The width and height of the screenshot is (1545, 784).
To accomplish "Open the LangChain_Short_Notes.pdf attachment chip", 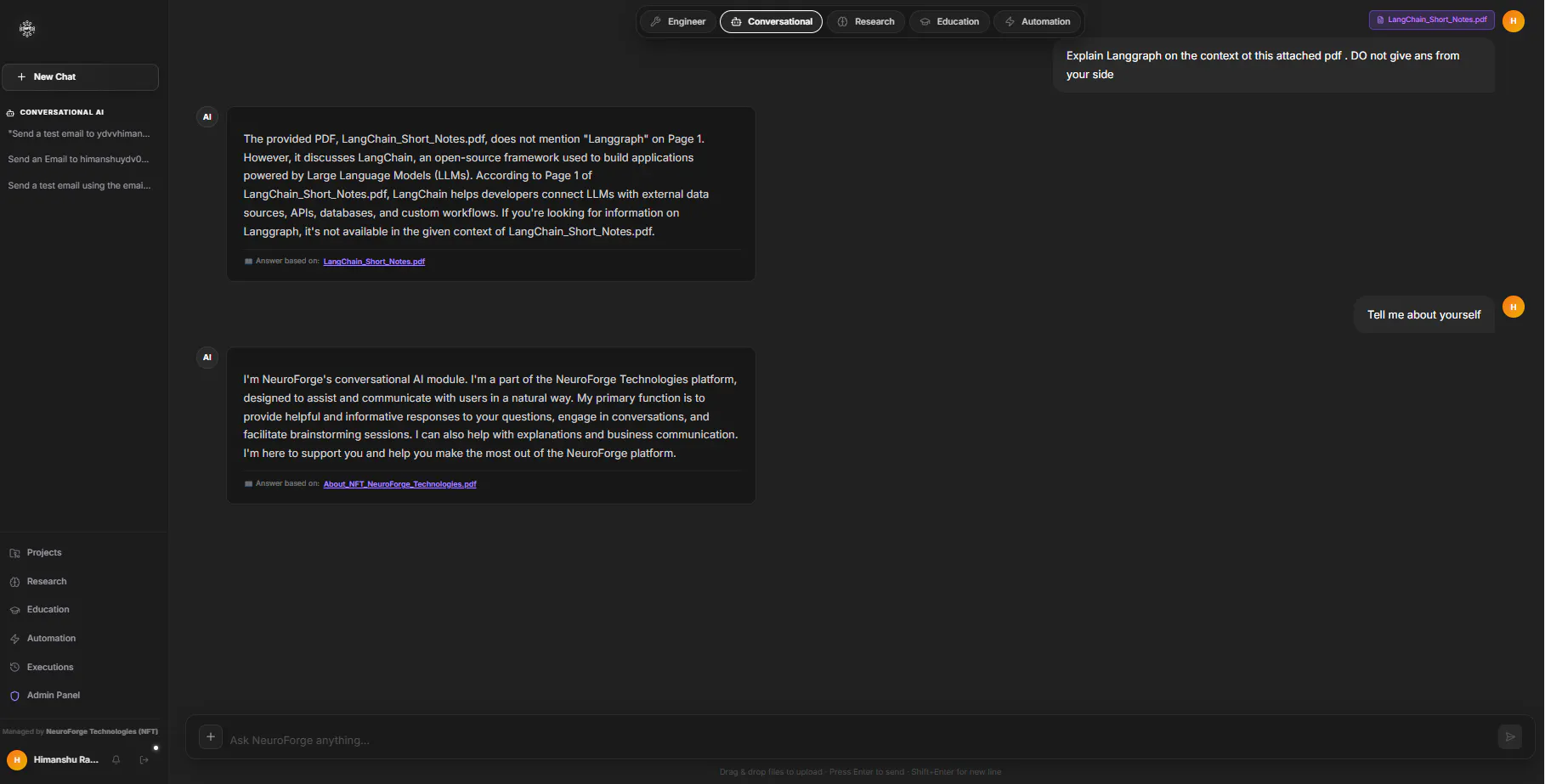I will click(x=1431, y=20).
